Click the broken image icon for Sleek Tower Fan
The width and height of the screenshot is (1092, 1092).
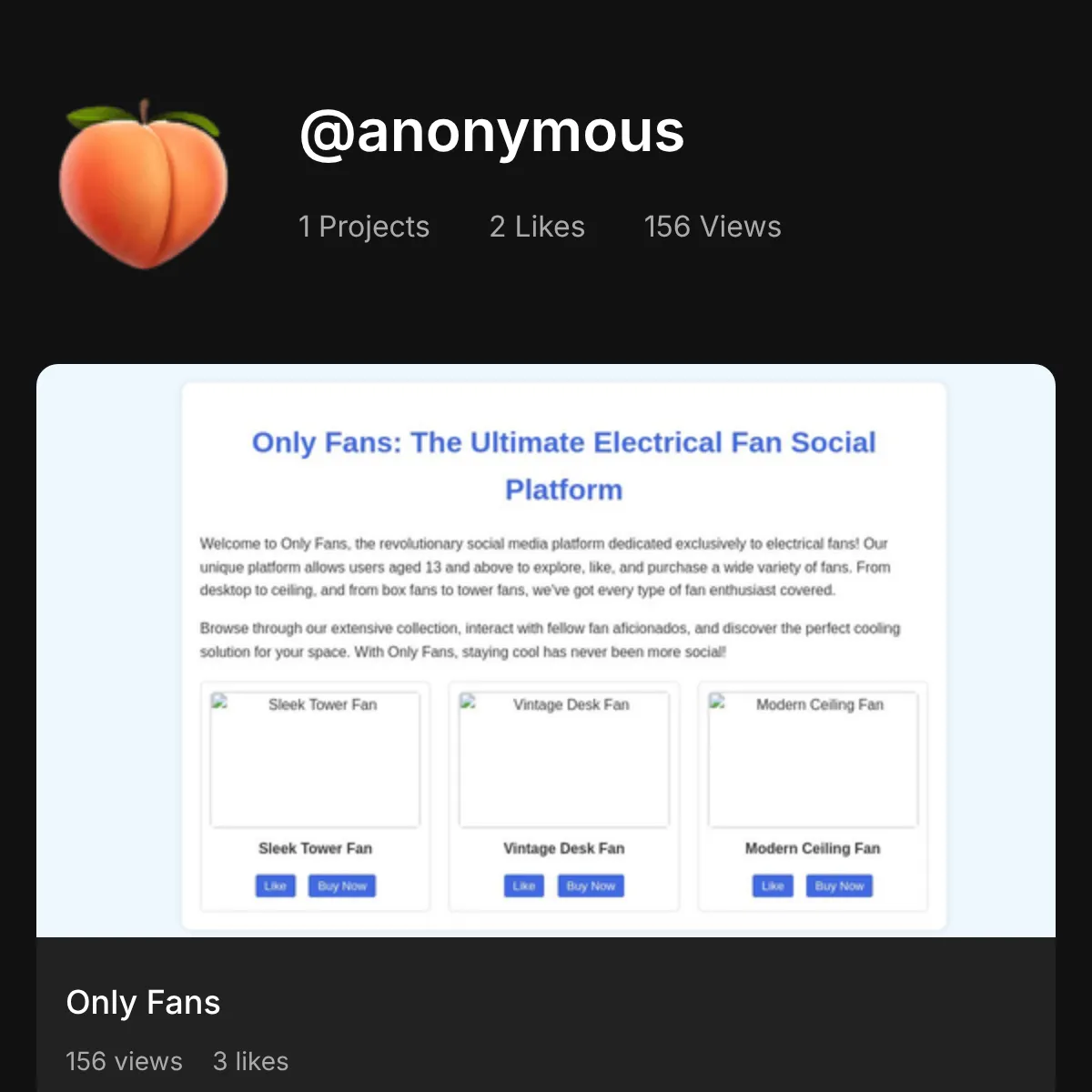coord(218,703)
